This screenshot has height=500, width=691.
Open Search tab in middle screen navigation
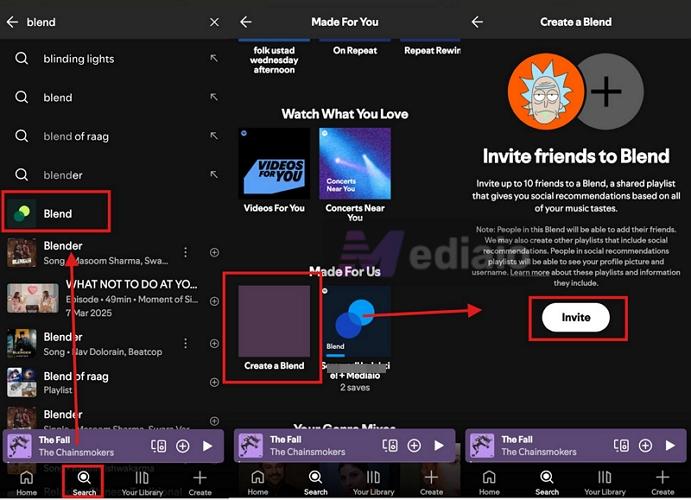[x=315, y=482]
